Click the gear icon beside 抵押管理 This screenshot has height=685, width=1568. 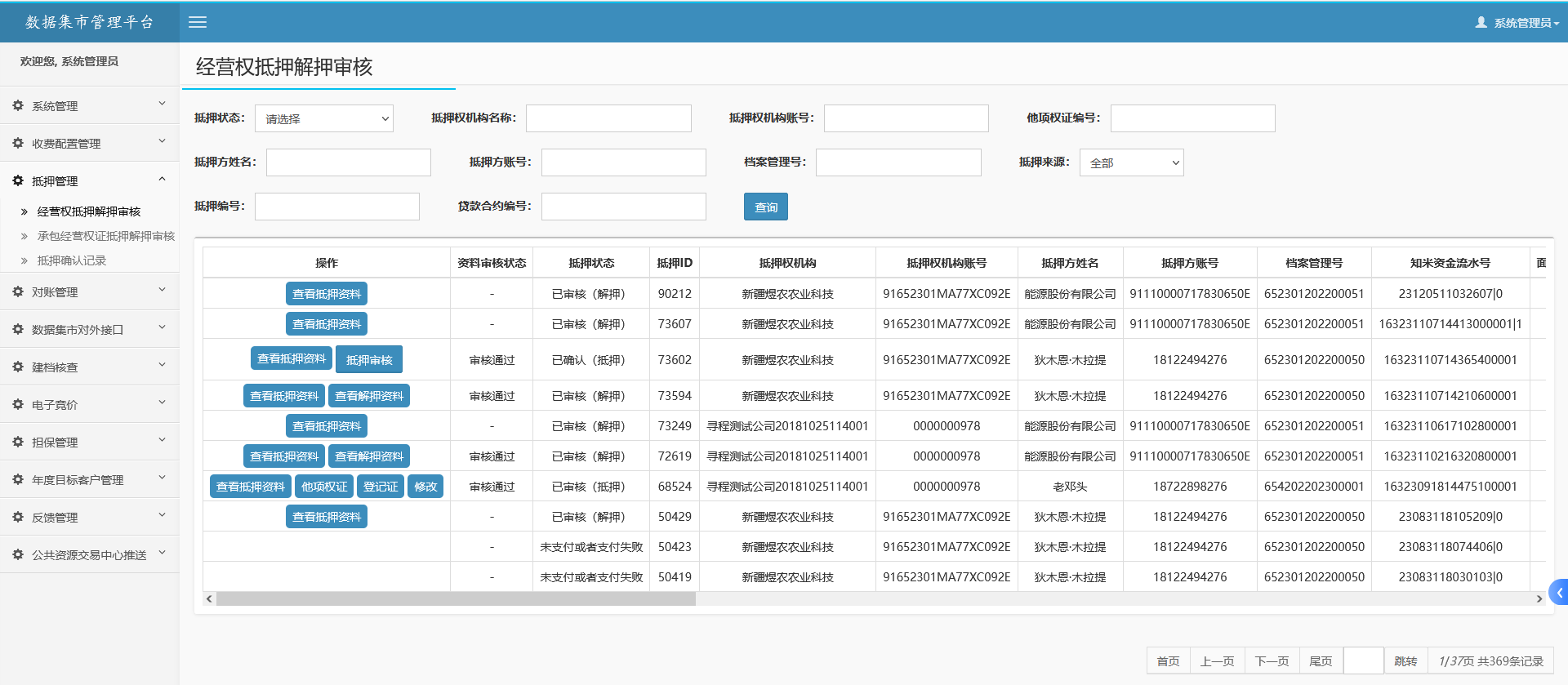(x=18, y=180)
